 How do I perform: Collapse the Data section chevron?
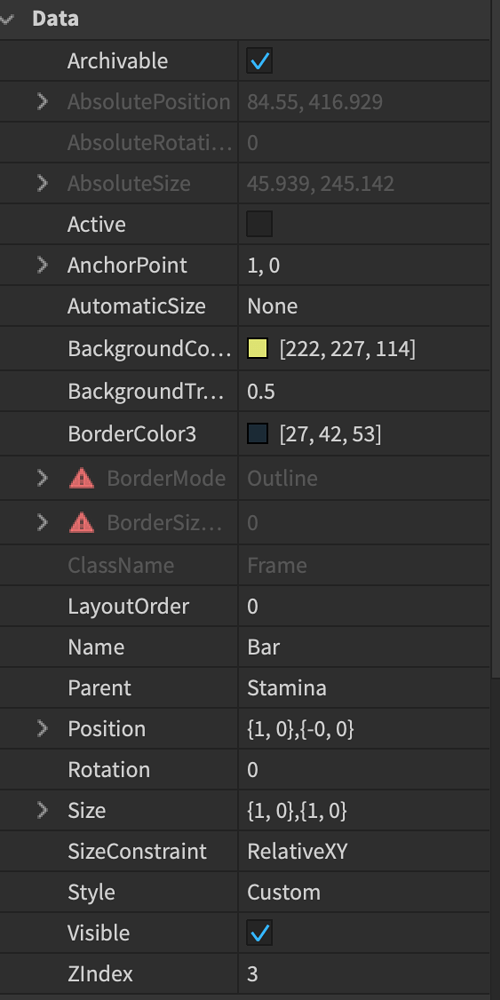[x=7, y=19]
